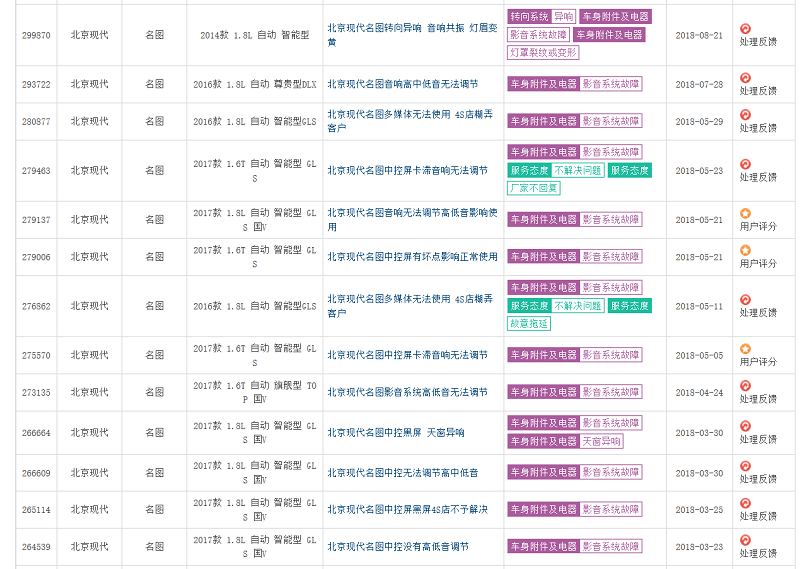Click the 车身附件及电器 tag in row 273135

(x=543, y=392)
